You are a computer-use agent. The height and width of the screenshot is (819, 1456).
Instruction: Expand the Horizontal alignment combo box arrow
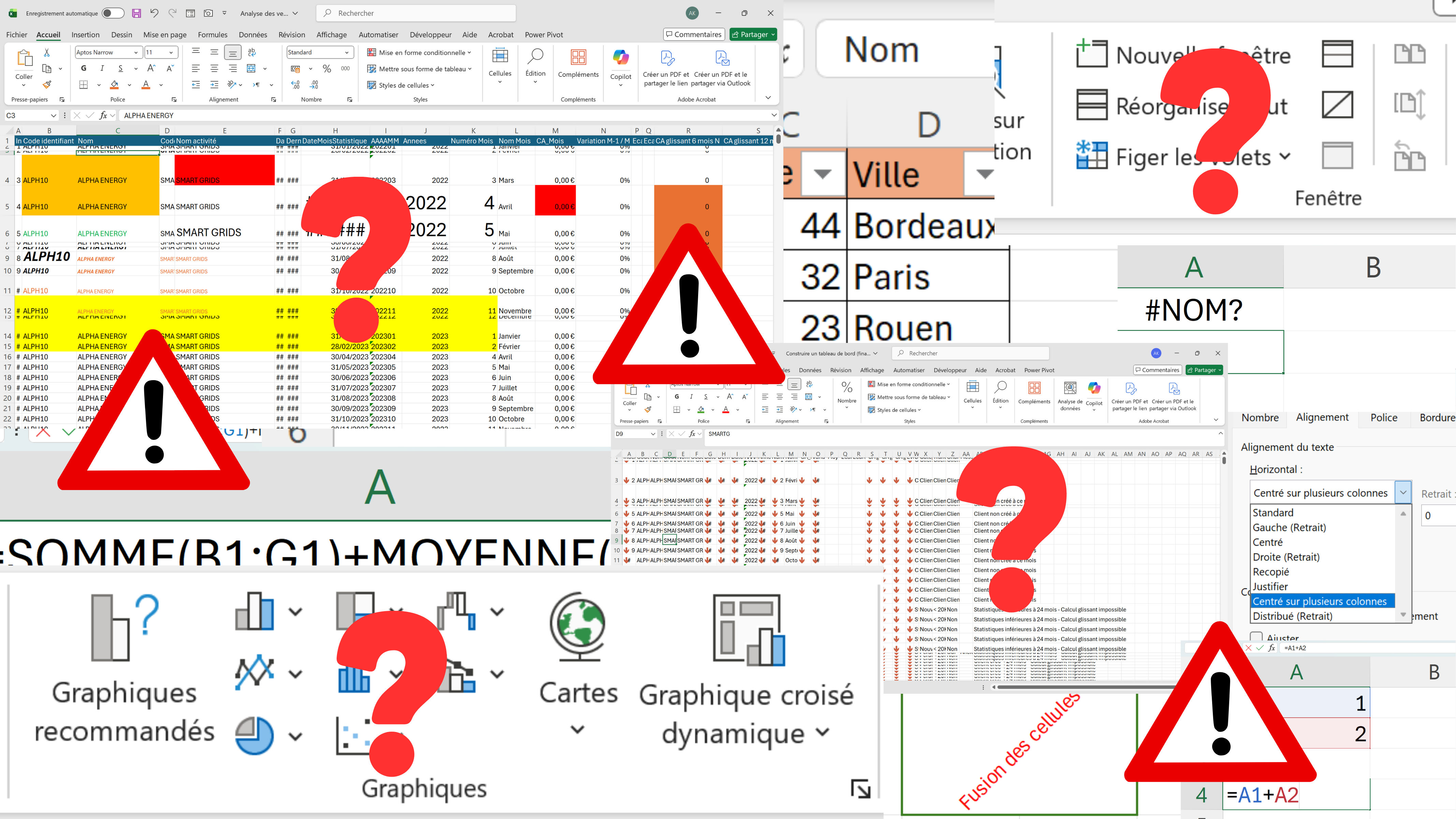pyautogui.click(x=1403, y=493)
